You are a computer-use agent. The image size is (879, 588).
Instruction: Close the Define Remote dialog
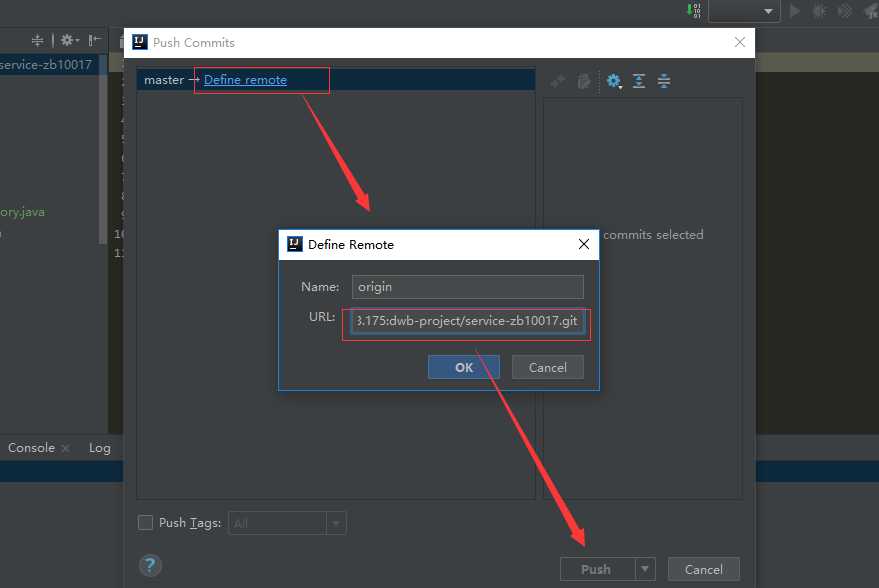click(584, 244)
